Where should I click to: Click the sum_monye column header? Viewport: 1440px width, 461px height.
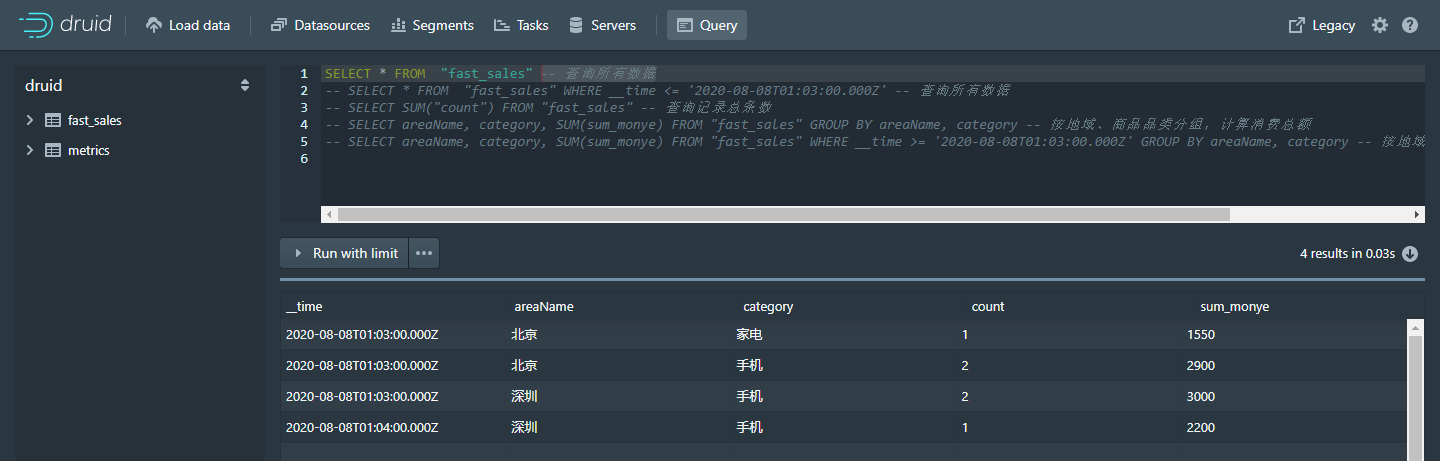click(x=1234, y=307)
